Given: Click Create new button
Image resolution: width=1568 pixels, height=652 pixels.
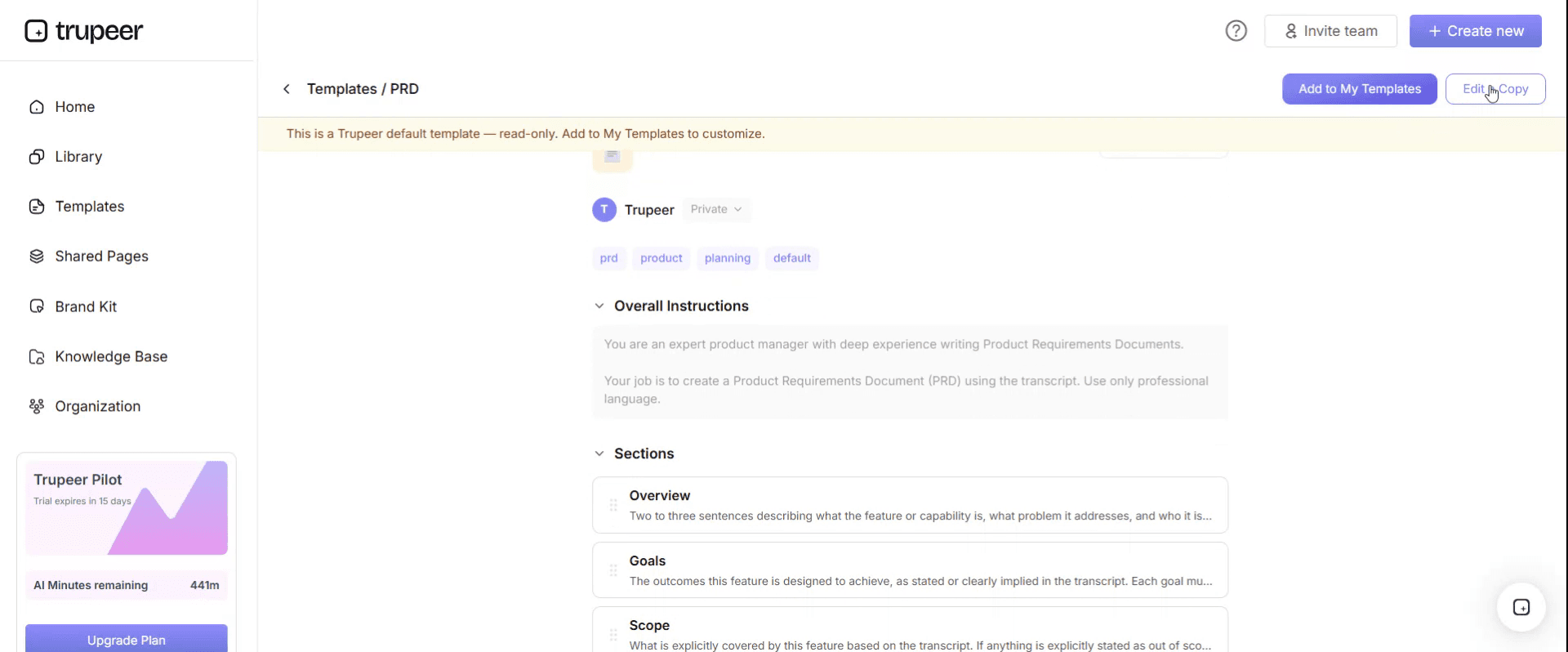Looking at the screenshot, I should [1476, 31].
